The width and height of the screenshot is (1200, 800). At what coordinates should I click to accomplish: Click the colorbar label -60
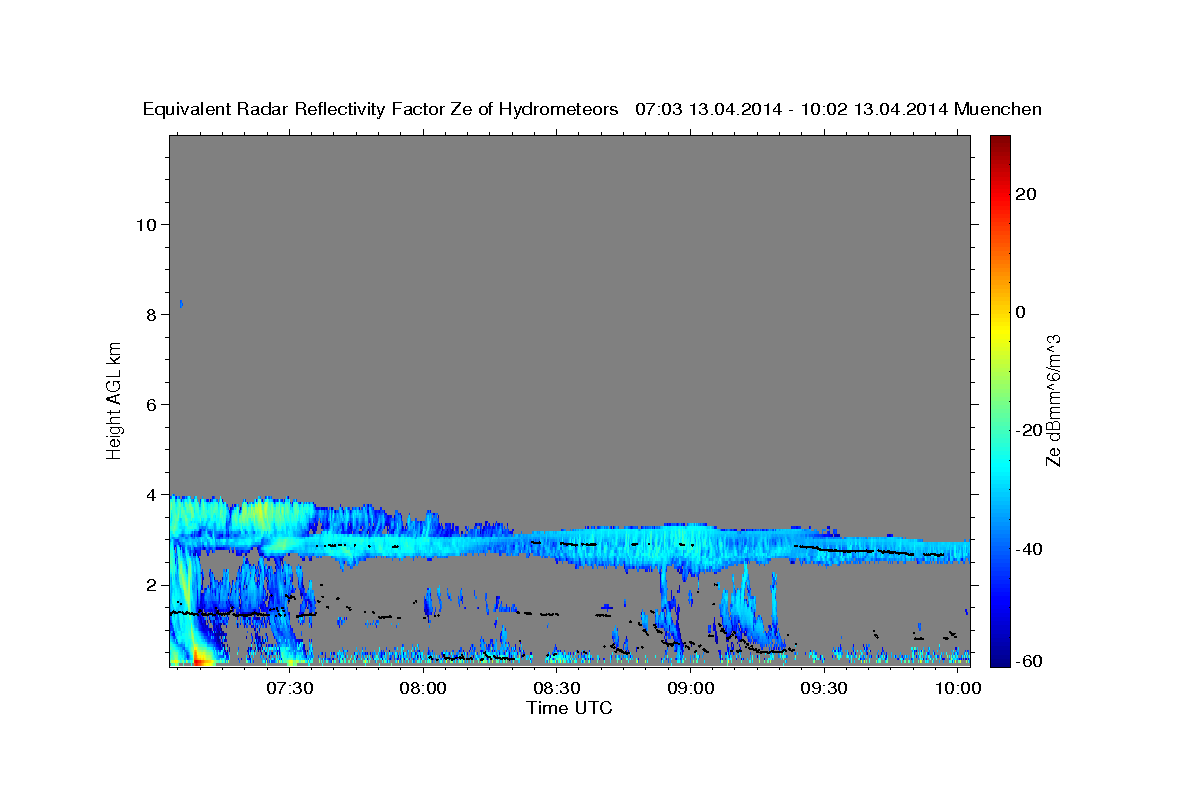click(1028, 661)
